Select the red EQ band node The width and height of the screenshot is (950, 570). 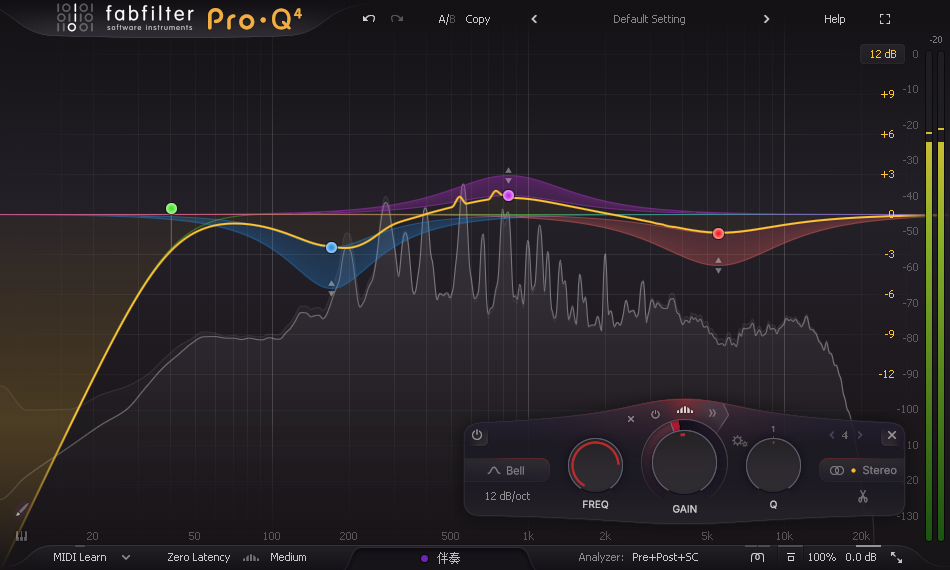pos(718,233)
